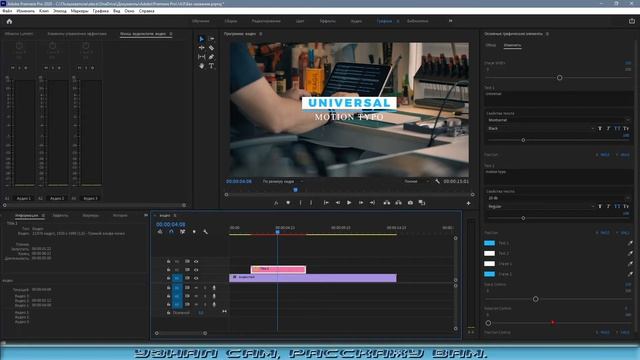Screen dimensions: 640x360
Task: Toggle timeline Snap magnet icon
Action: 171,232
